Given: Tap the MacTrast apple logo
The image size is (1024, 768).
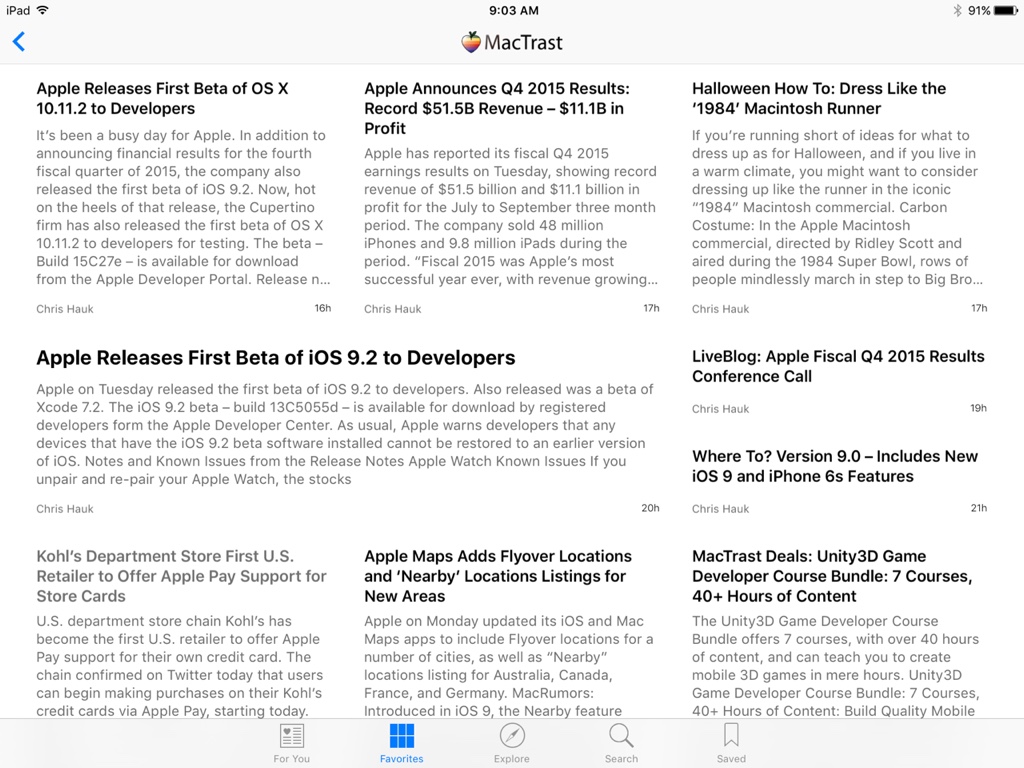Looking at the screenshot, I should 471,42.
